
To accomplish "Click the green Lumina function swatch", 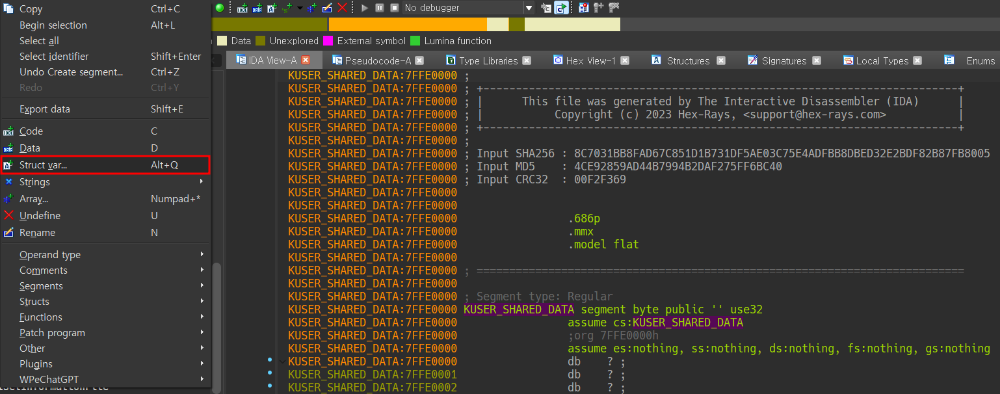I will point(415,41).
